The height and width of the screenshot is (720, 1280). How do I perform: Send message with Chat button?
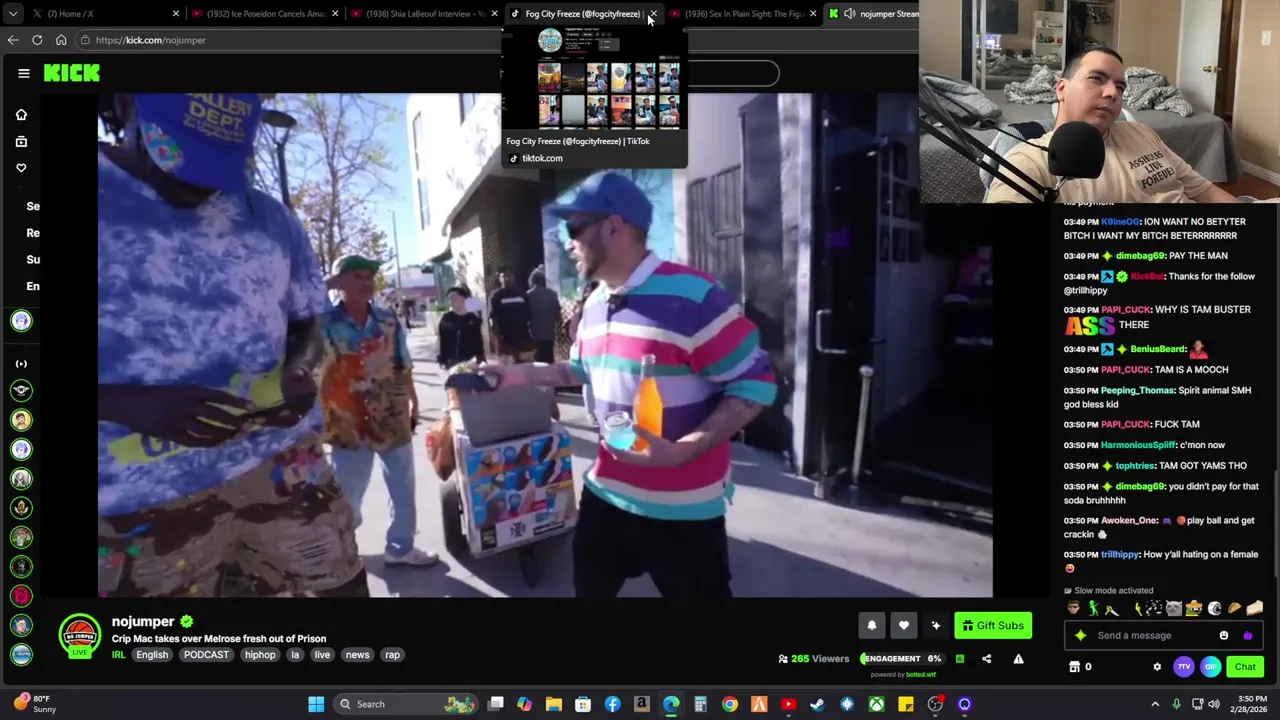tap(1245, 667)
